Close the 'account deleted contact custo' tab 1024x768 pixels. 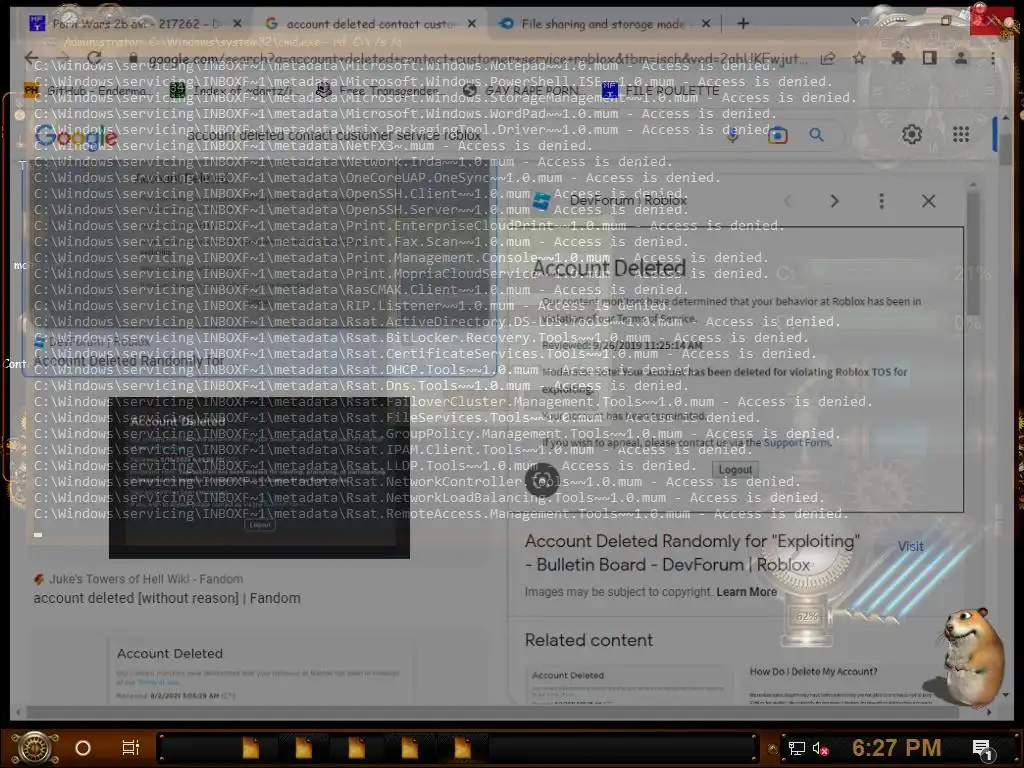[x=472, y=24]
